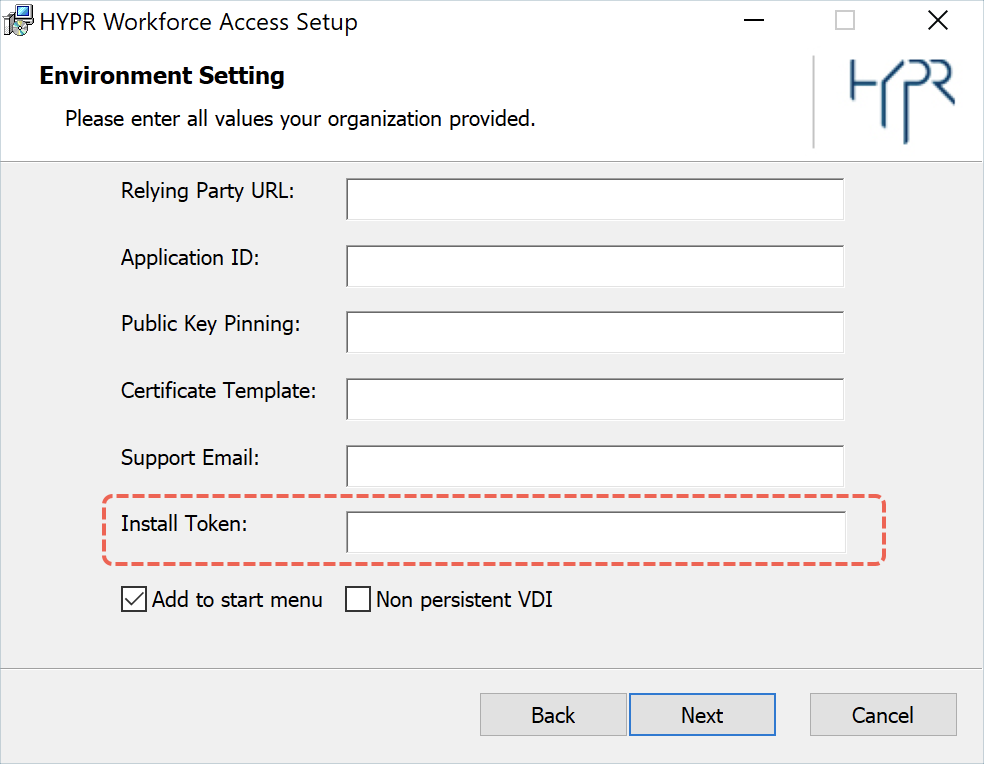984x764 pixels.
Task: Click the Public Key Pinning field
Action: pos(595,332)
